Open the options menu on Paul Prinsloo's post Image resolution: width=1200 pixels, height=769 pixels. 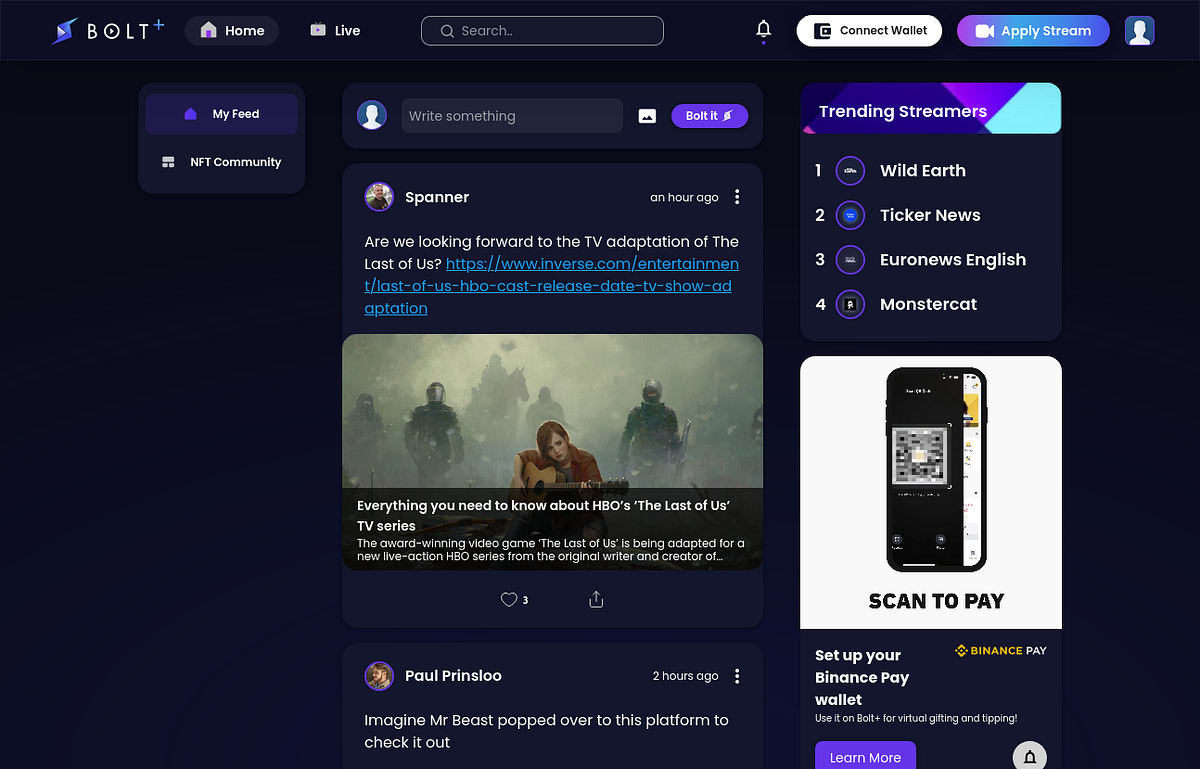click(737, 676)
